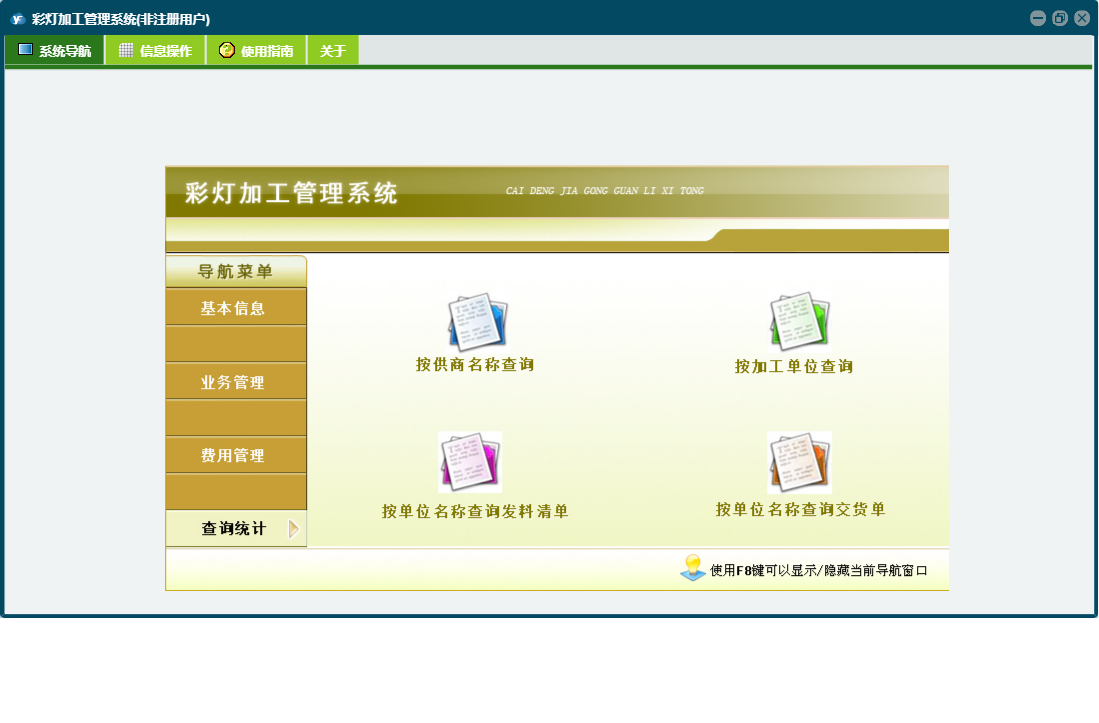Maximize the application window
The width and height of the screenshot is (1099, 723).
1060,18
